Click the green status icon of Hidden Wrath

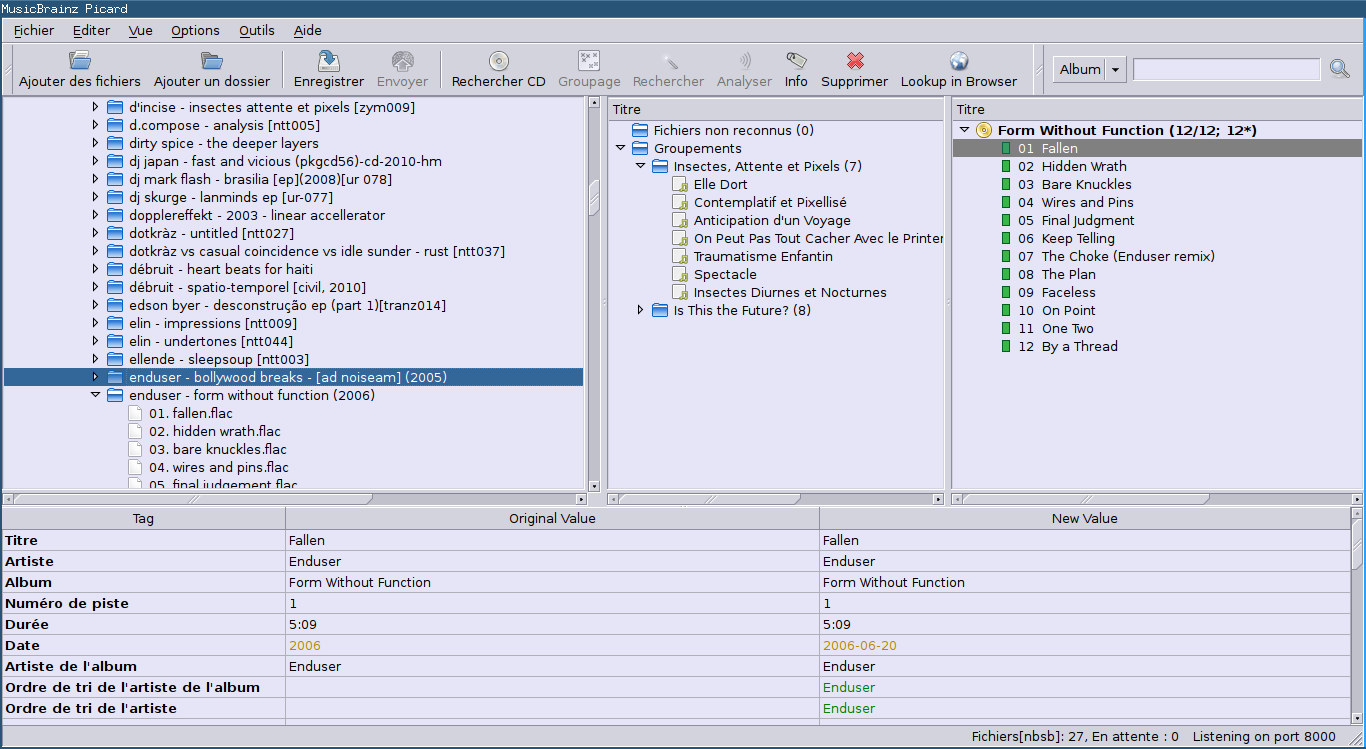click(1006, 166)
